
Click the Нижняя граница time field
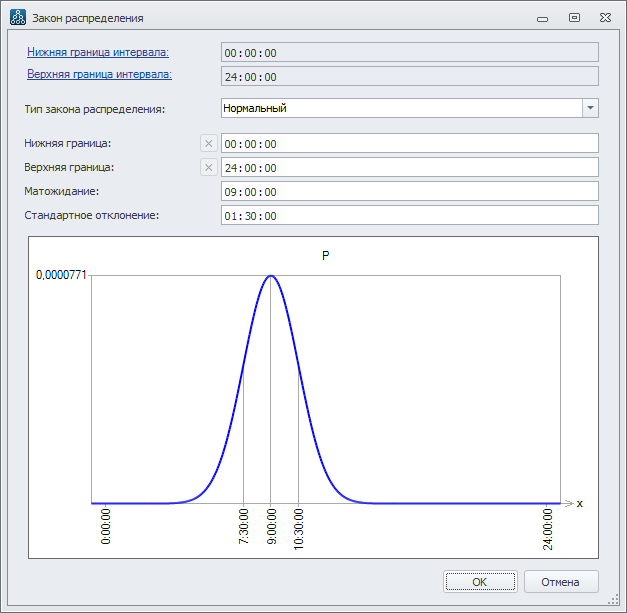pos(409,144)
